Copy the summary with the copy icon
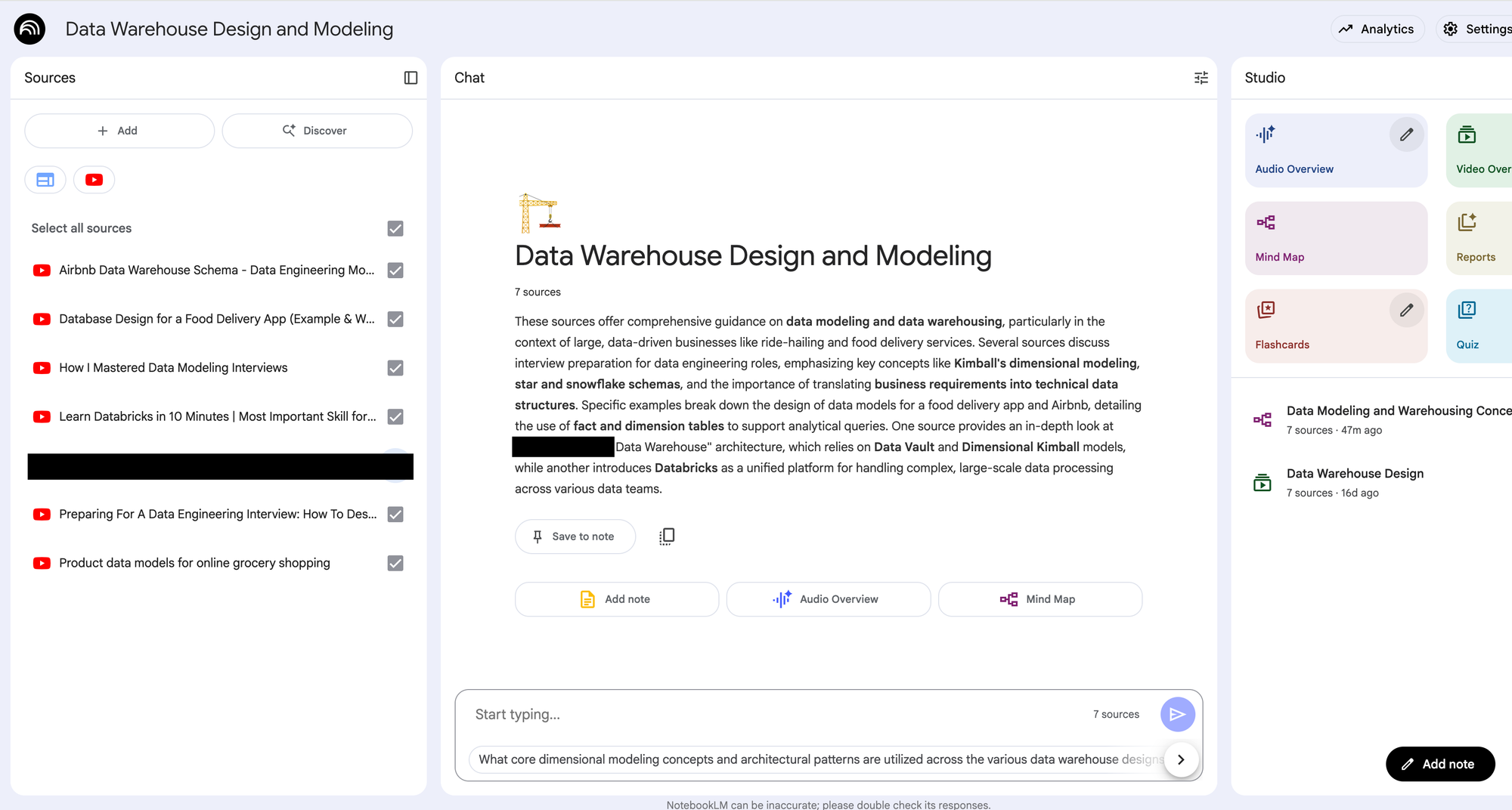 point(666,536)
